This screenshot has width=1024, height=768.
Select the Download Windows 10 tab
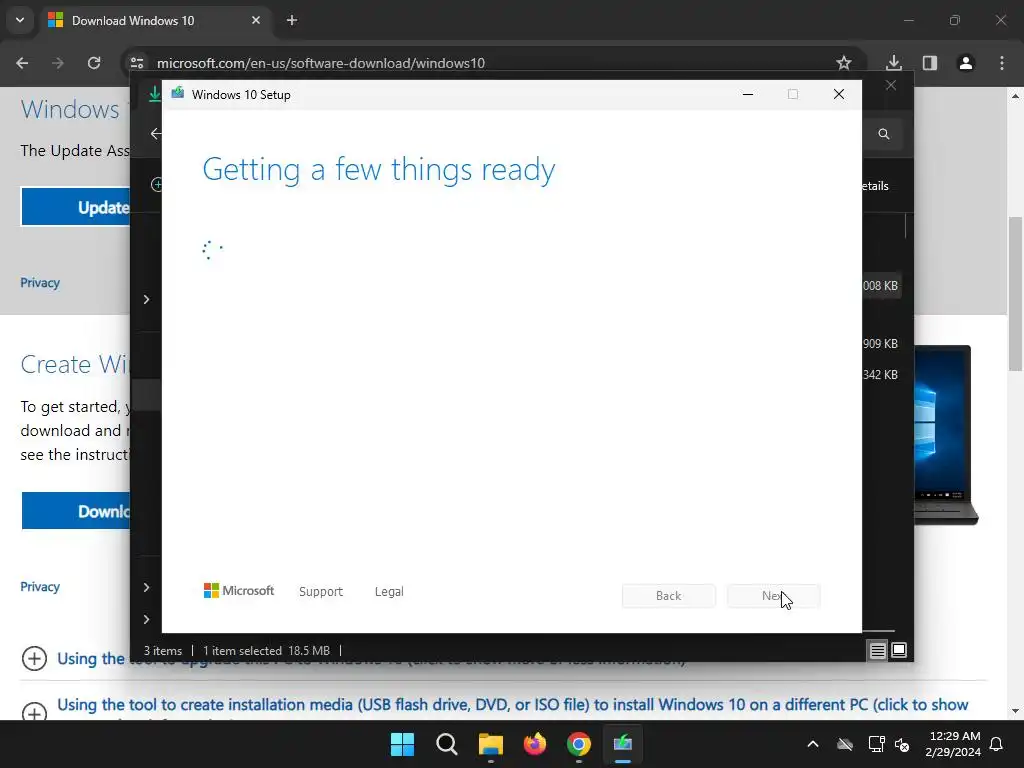155,20
